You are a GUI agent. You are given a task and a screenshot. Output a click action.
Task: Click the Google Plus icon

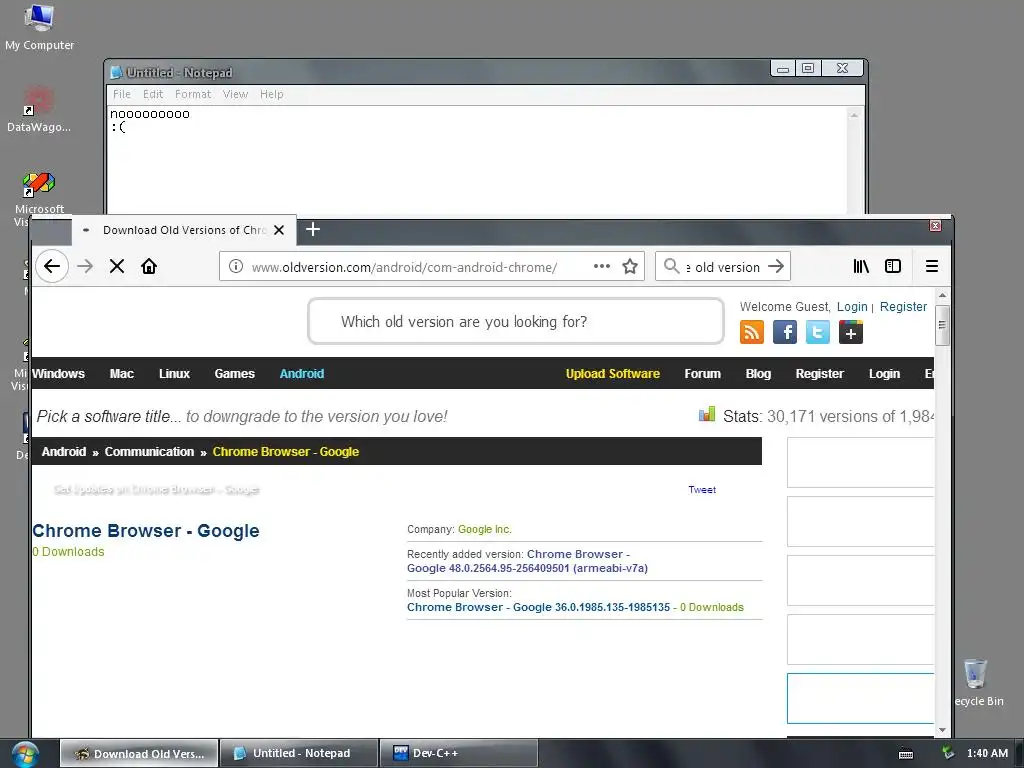tap(850, 332)
